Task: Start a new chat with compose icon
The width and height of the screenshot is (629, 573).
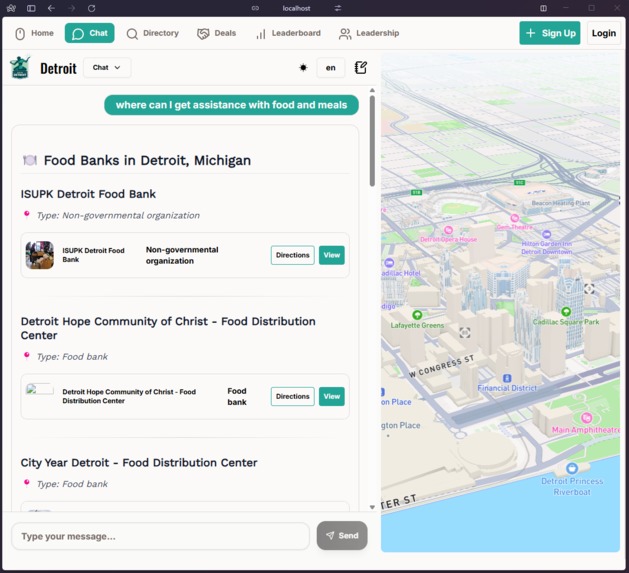Action: (x=361, y=67)
